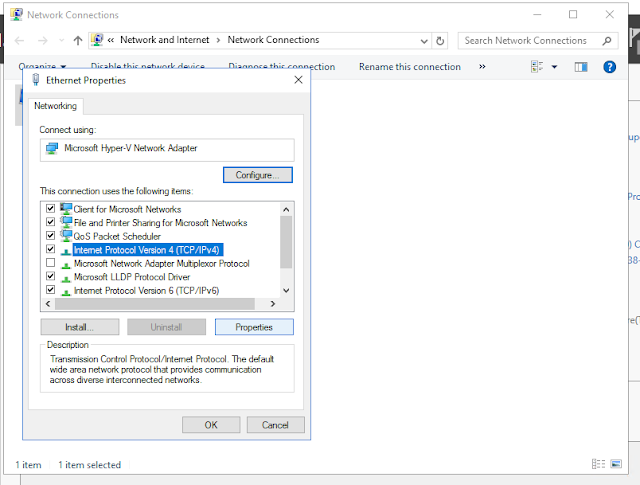Open recent locations chevron beside Forward arrow
The width and height of the screenshot is (640, 485).
(61, 40)
